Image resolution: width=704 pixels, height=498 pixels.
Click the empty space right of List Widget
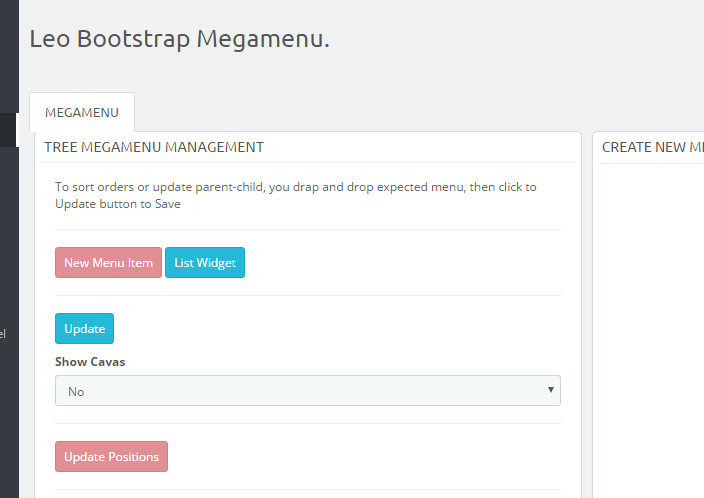pyautogui.click(x=400, y=263)
